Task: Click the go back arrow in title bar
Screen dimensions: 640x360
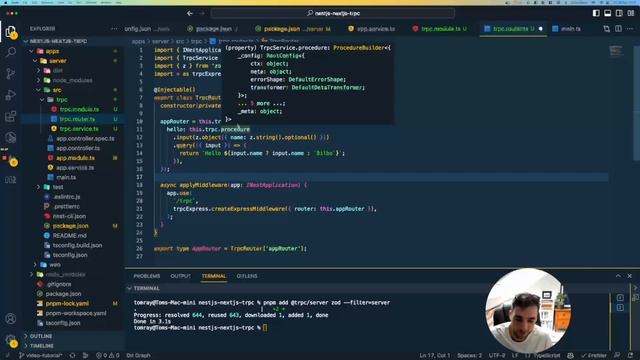Action: pos(190,13)
